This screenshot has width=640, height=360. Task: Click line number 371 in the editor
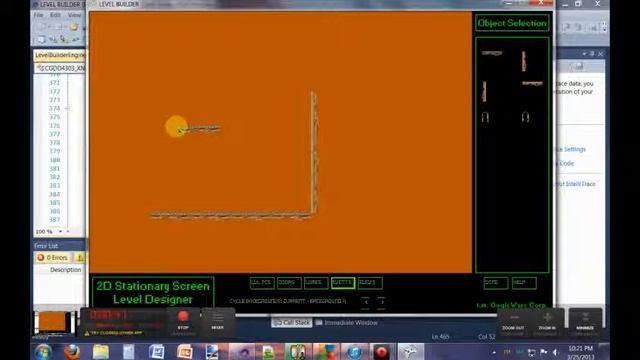55,83
